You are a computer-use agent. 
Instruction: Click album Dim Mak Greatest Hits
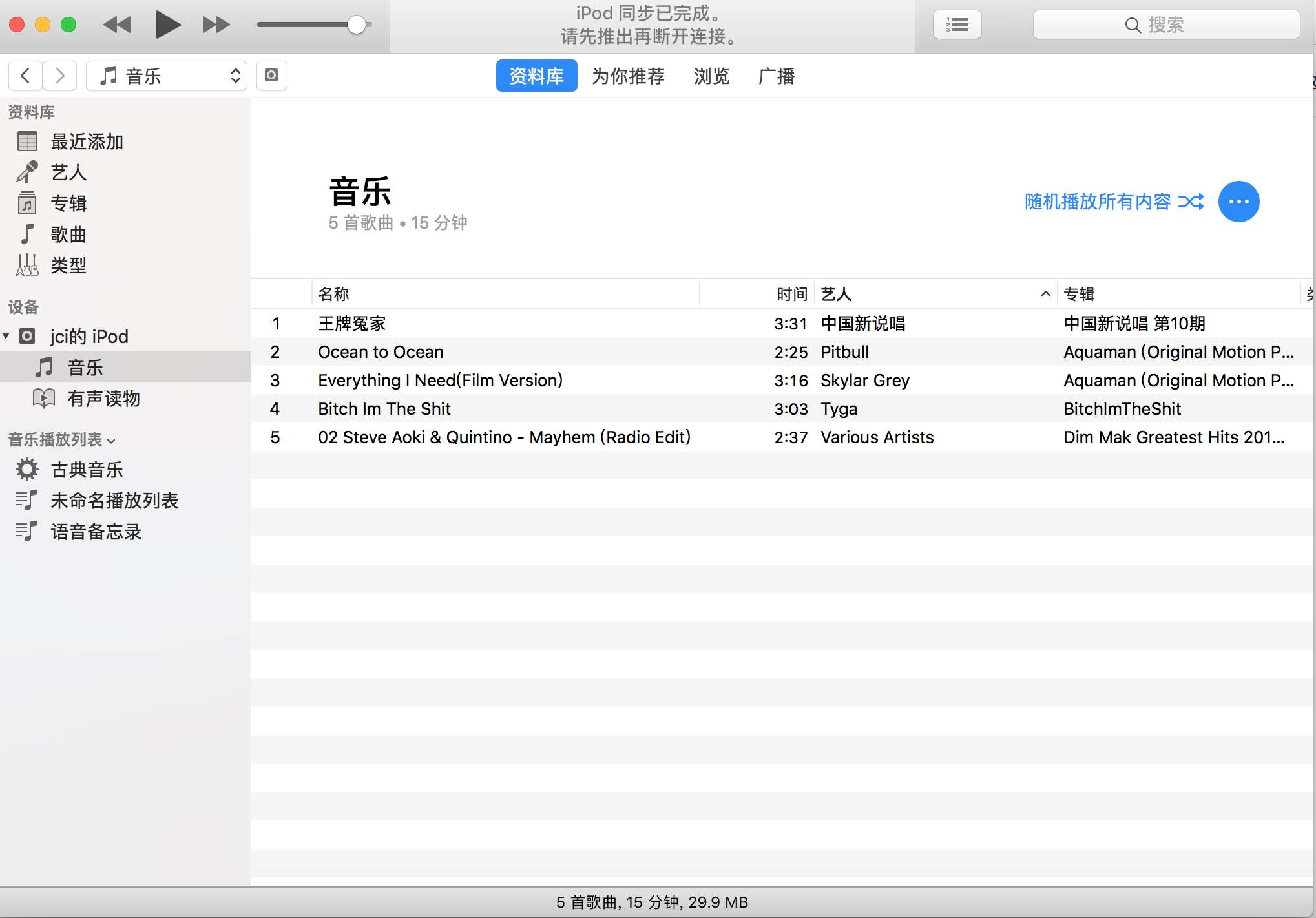[x=1174, y=437]
